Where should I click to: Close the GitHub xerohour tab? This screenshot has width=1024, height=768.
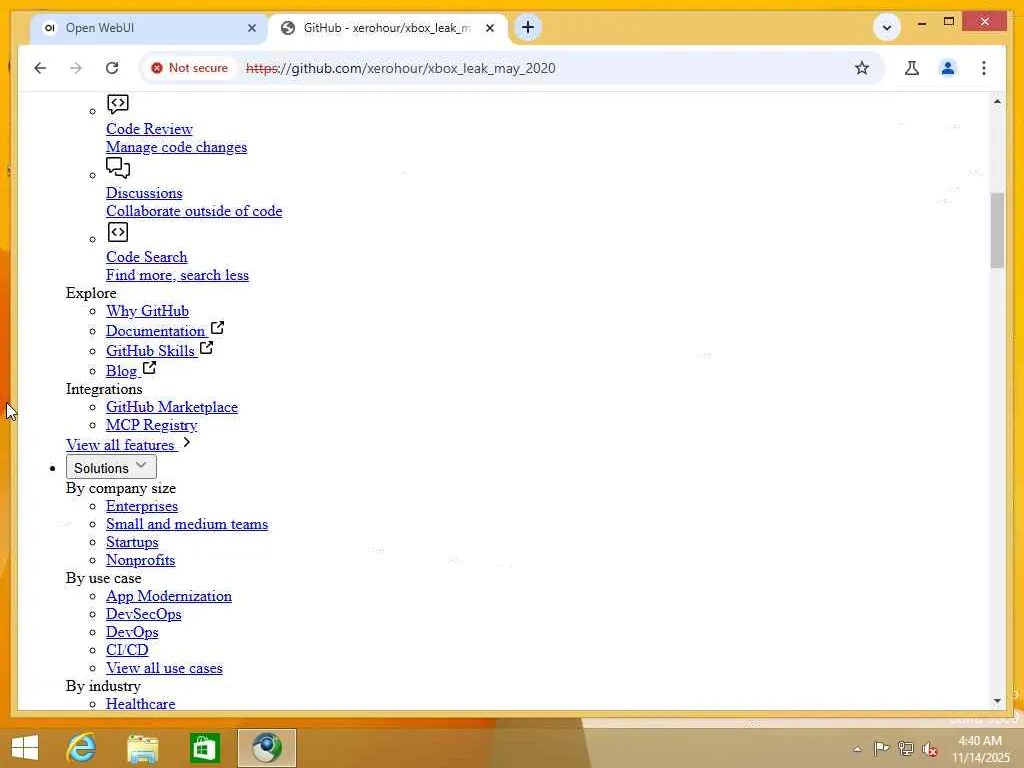pos(490,28)
